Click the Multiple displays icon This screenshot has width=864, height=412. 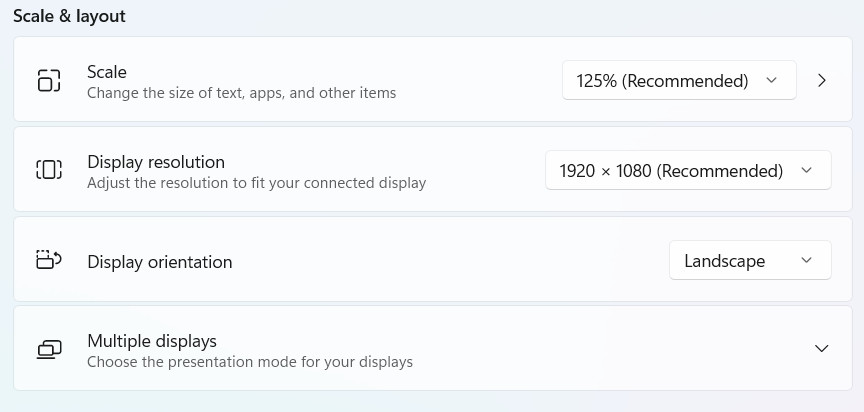(49, 350)
